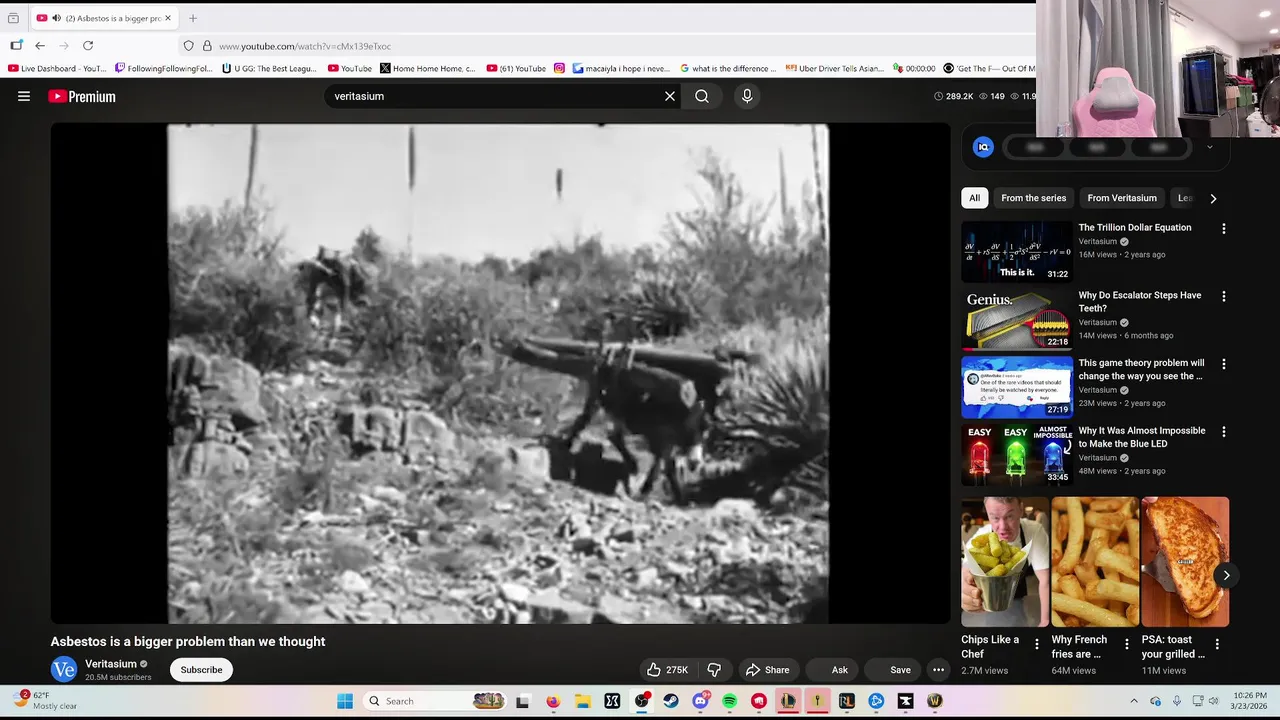Open Uber Driver Tells Asian bookmark

pos(835,69)
